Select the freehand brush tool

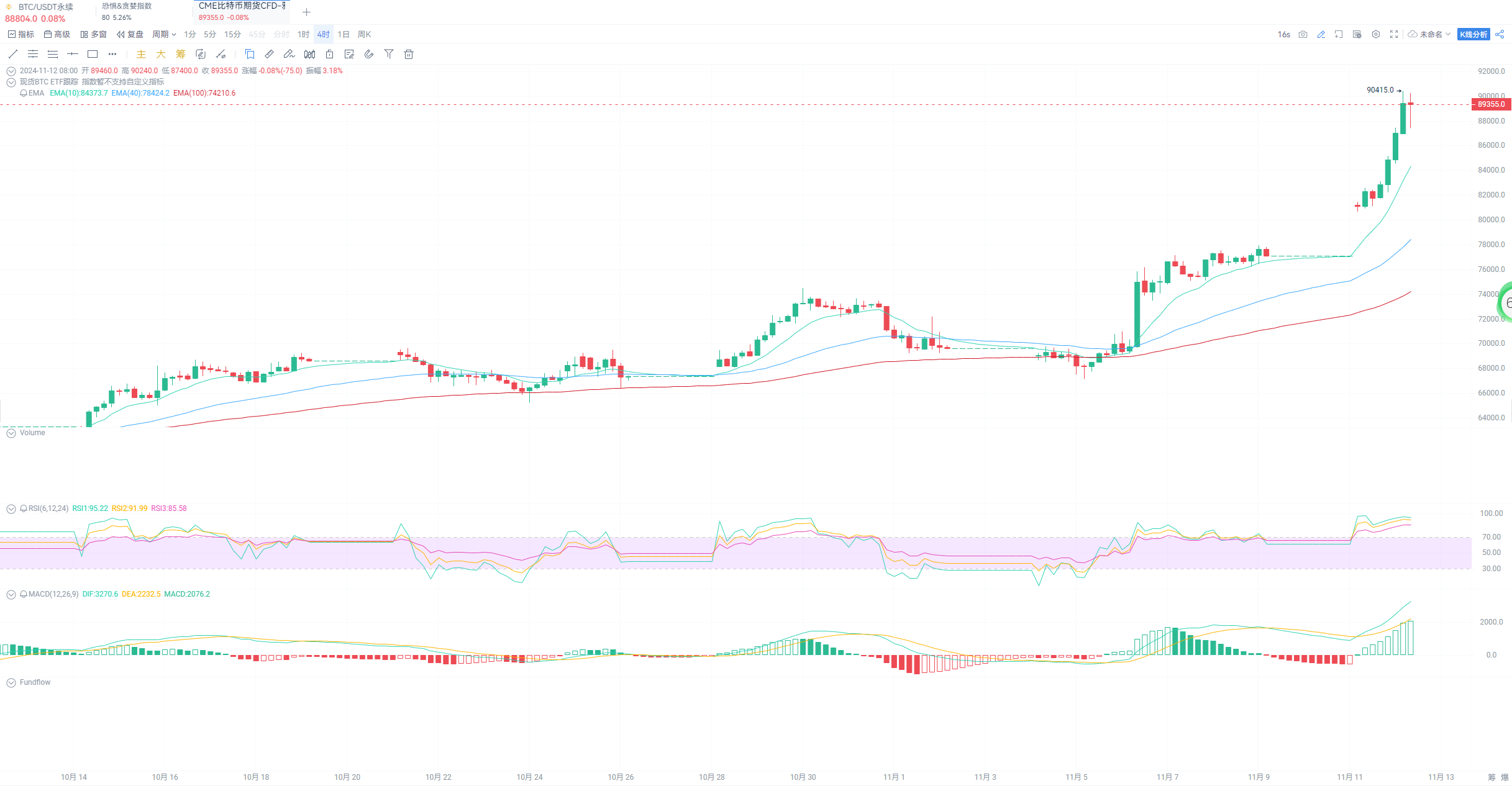[289, 54]
